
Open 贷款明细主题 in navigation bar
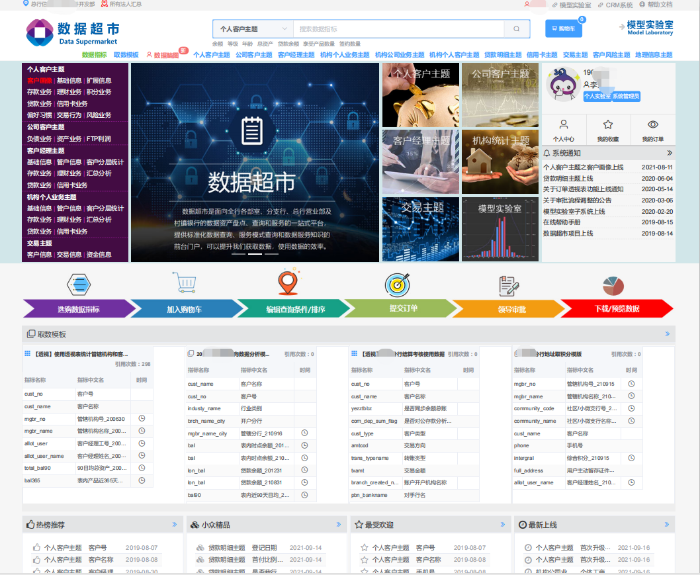coord(503,55)
